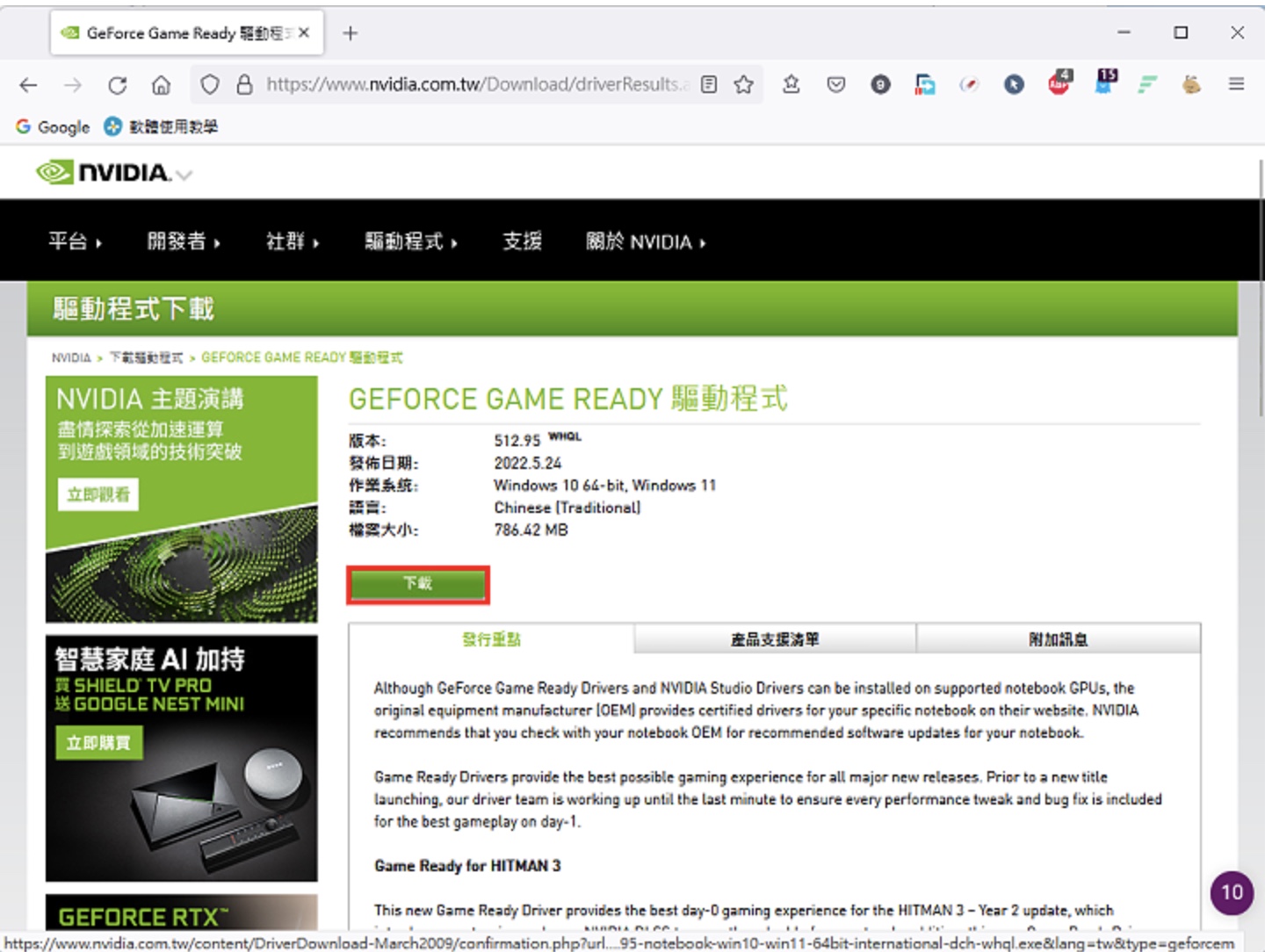Screen dimensions: 1272x952
Task: Switch to the 發行重點 tab
Action: click(491, 639)
